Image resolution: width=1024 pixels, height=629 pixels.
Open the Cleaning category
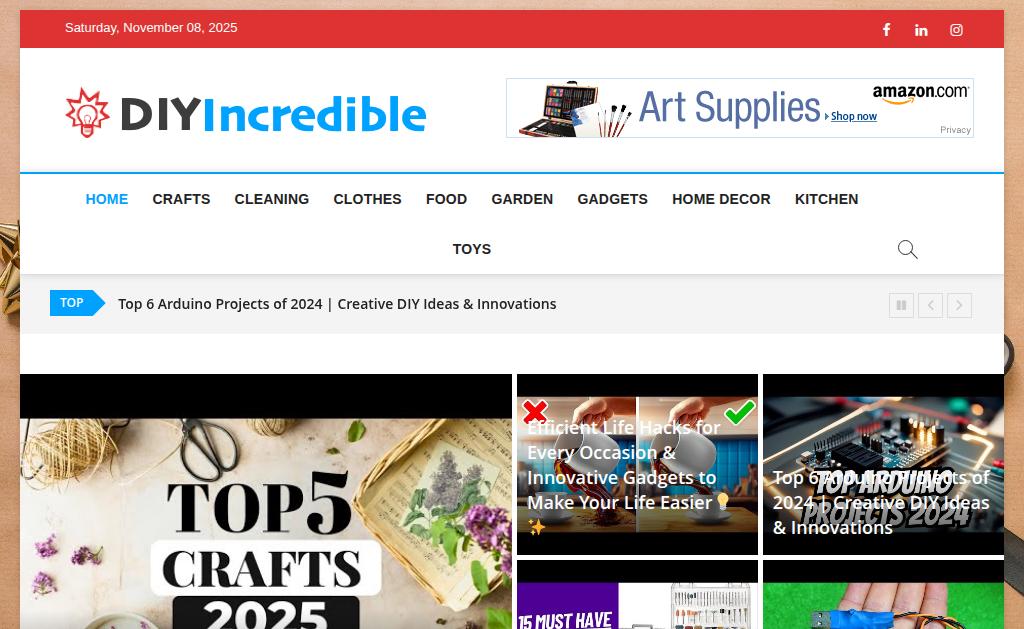point(272,199)
